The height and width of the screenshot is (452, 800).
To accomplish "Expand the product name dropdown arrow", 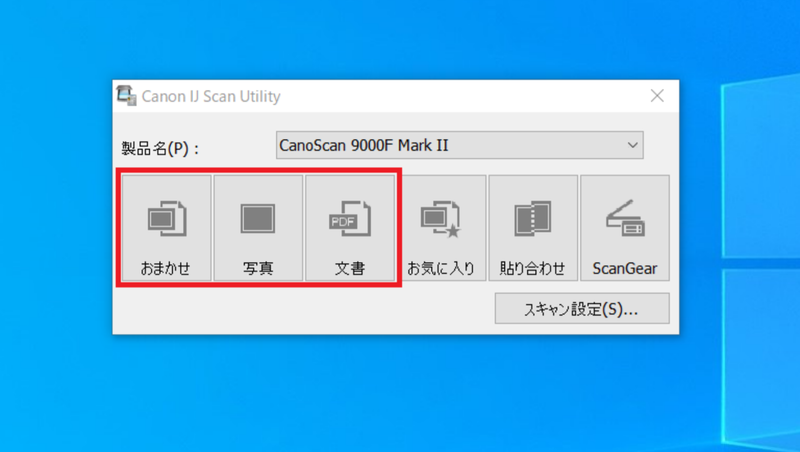I will click(632, 146).
